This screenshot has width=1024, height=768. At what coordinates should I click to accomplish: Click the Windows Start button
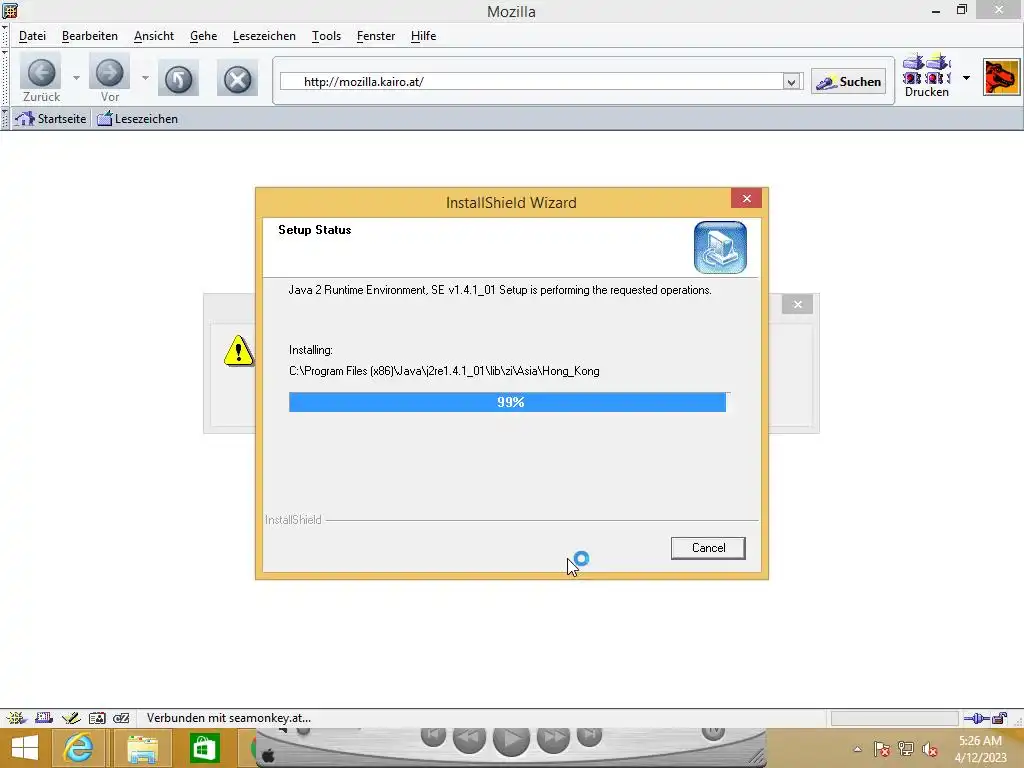25,748
